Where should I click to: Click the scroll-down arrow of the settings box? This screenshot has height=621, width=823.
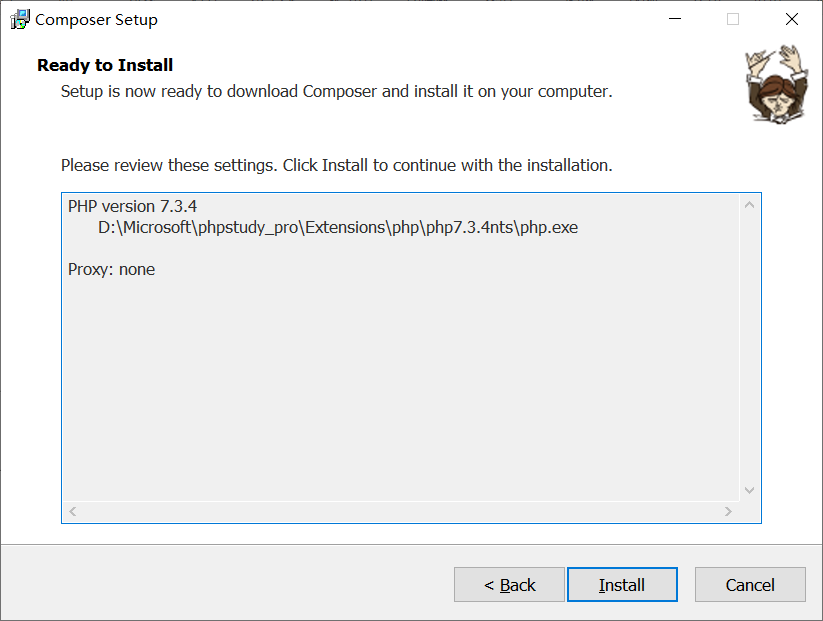tap(749, 490)
